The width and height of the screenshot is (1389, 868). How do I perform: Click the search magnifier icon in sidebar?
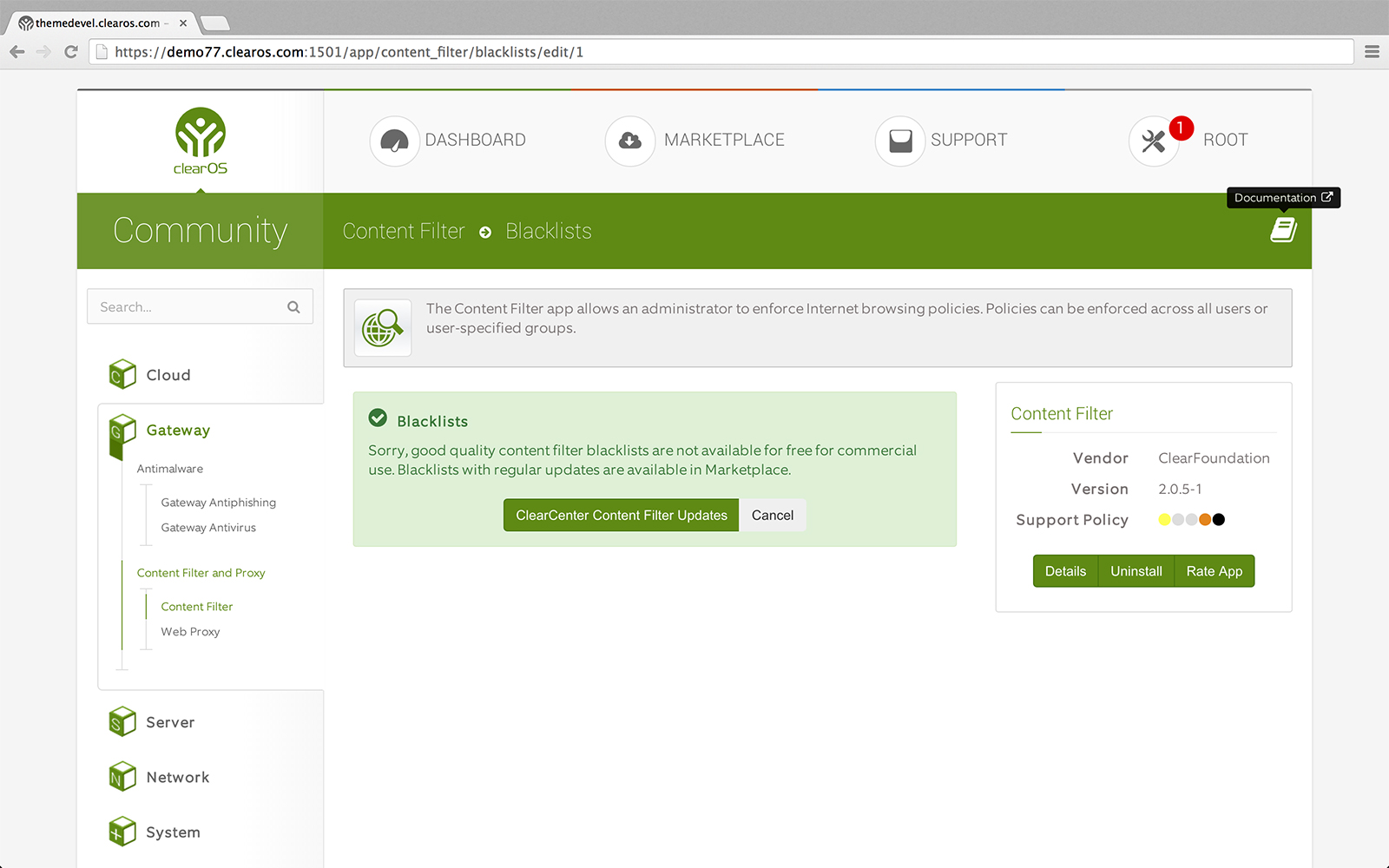tap(293, 307)
